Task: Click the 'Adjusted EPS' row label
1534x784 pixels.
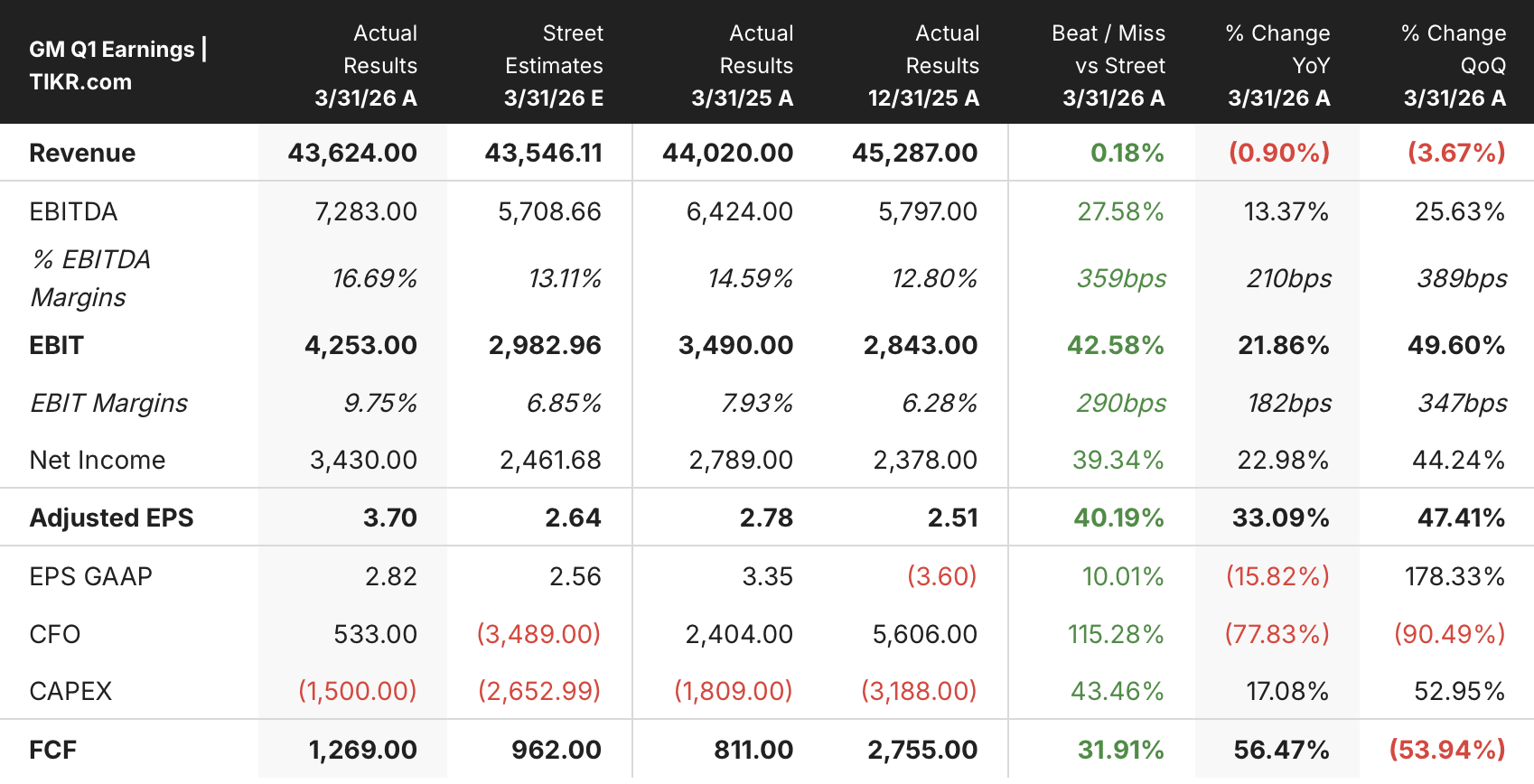Action: pos(111,518)
